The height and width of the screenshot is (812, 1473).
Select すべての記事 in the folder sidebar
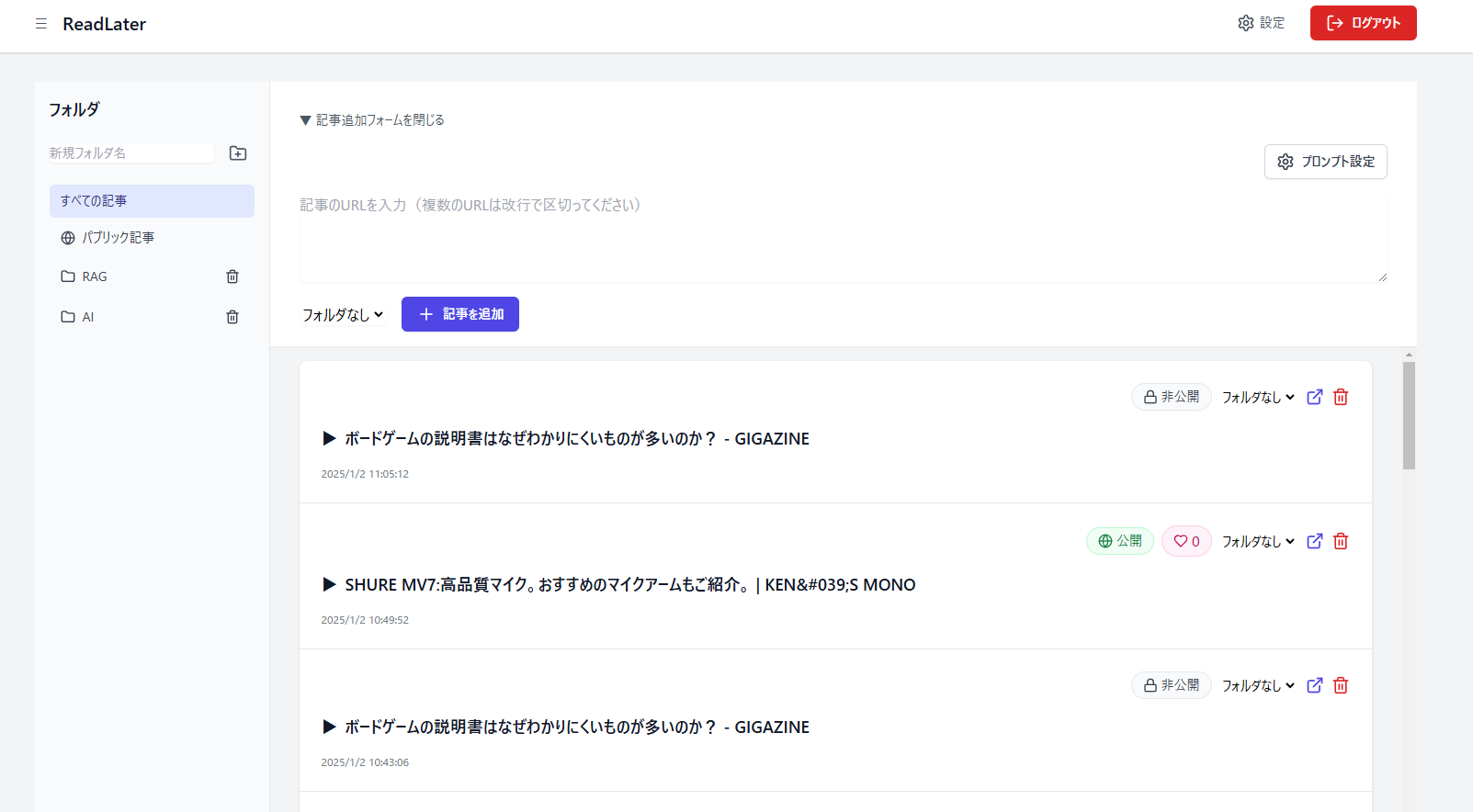tap(152, 201)
